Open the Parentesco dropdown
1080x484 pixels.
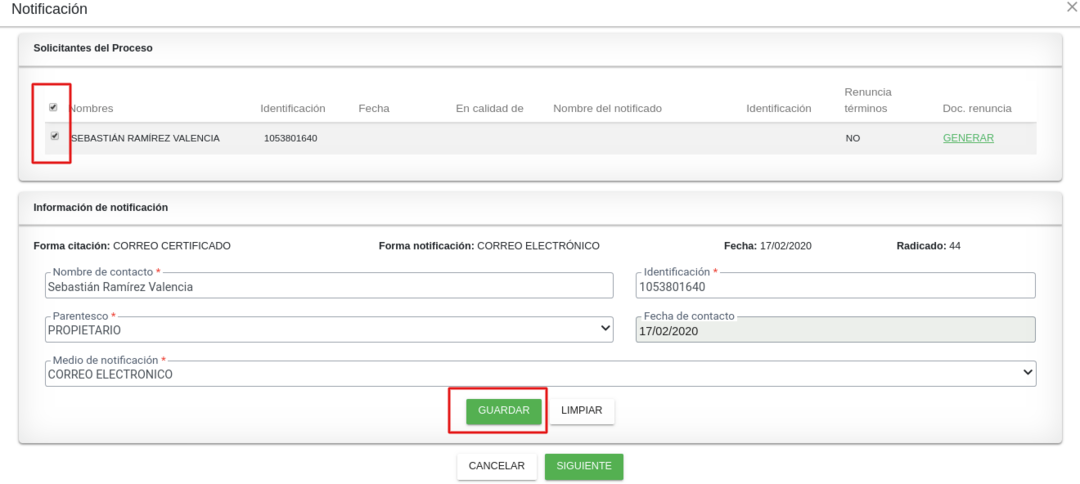329,329
